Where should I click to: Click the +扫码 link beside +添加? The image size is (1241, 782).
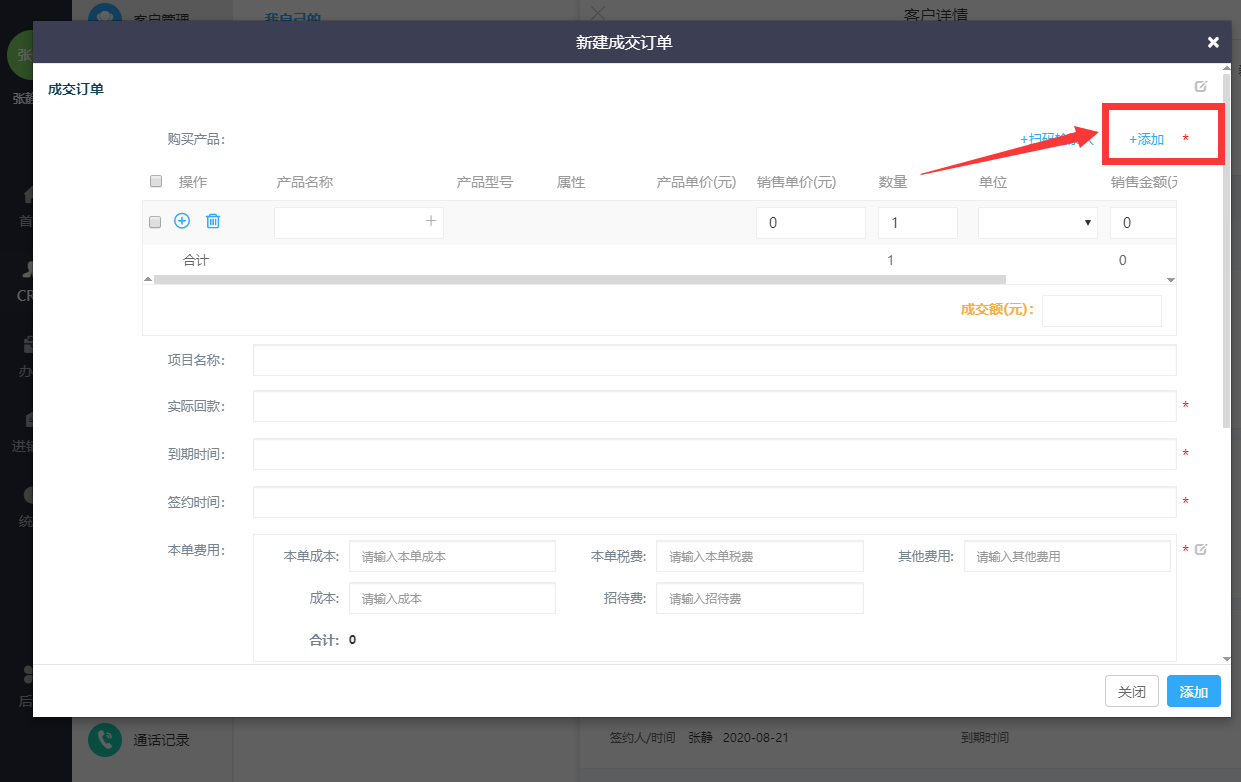(1056, 139)
